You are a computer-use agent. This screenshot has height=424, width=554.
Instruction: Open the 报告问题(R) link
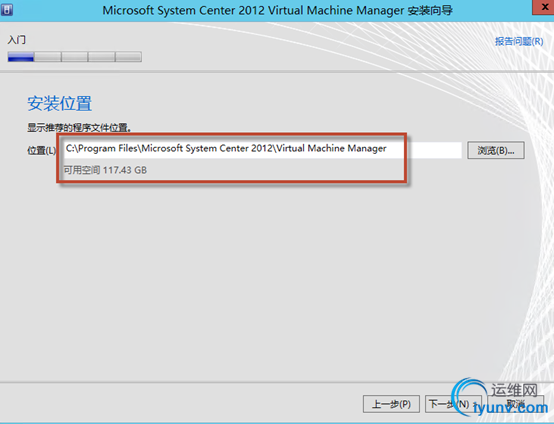pyautogui.click(x=519, y=41)
